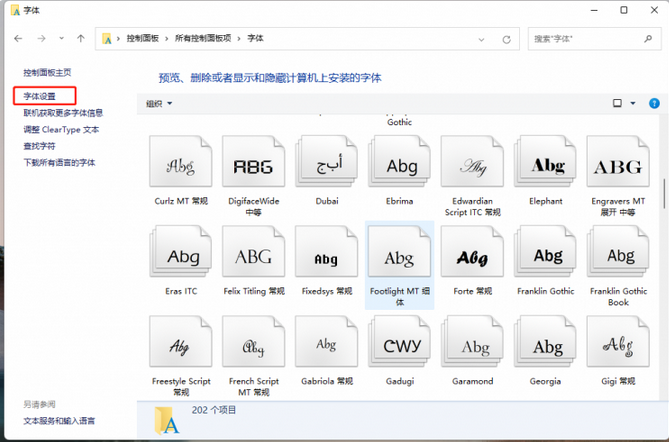The width and height of the screenshot is (669, 442).
Task: Select the Forte font icon
Action: coord(472,252)
